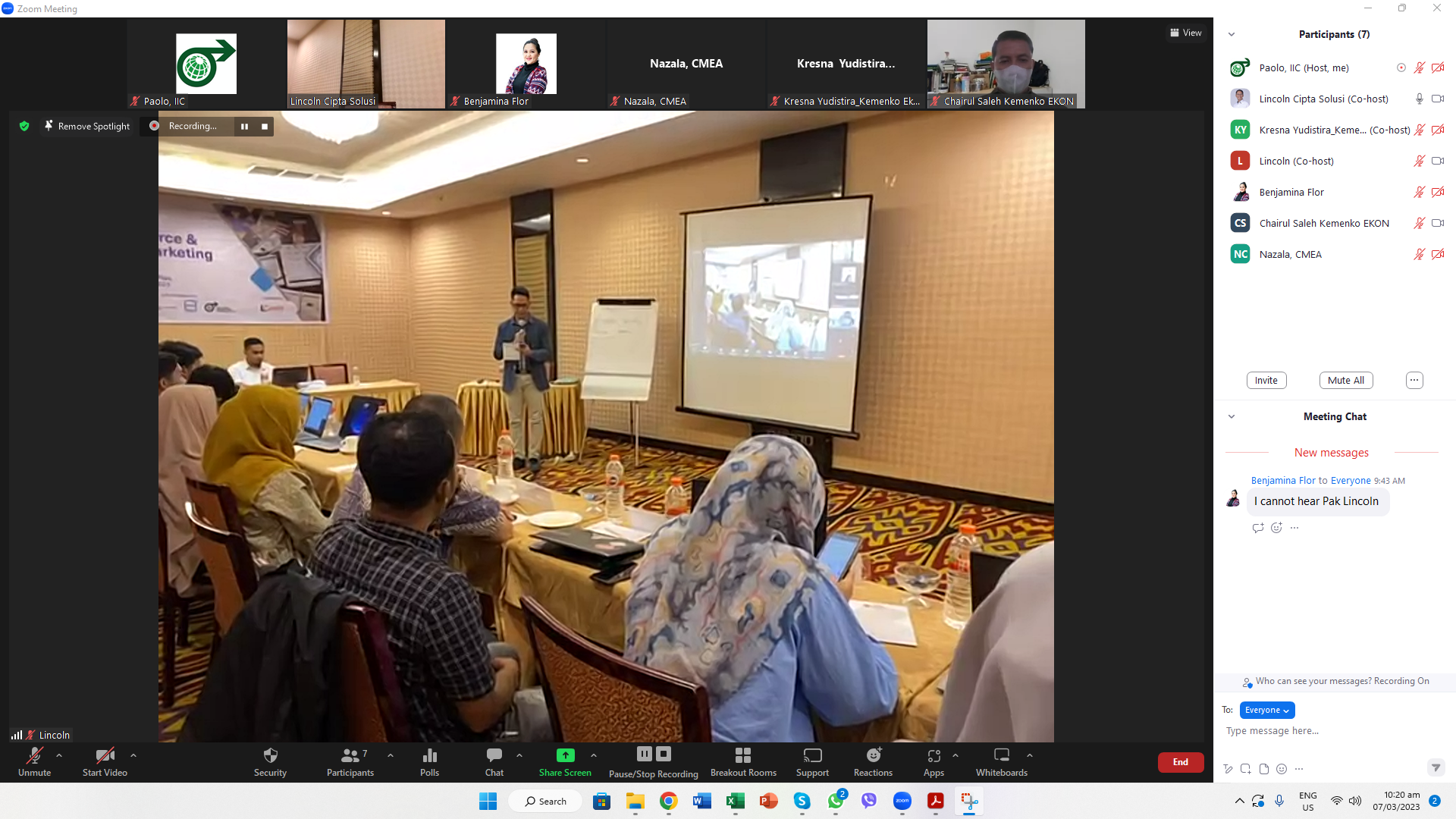This screenshot has height=819, width=1456.
Task: Open the Chat tab in the toolbar
Action: 494,756
